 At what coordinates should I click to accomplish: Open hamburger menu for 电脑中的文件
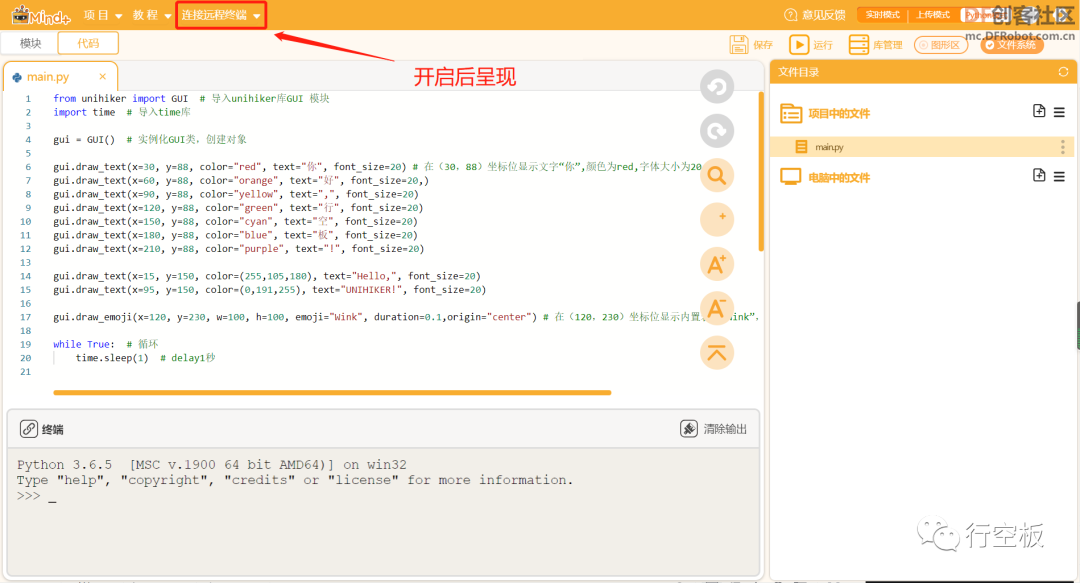1059,177
